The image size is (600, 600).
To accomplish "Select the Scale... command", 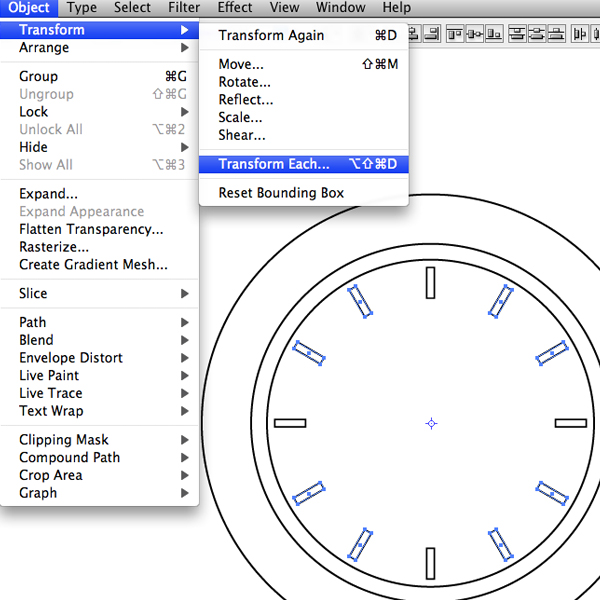I will tap(304, 117).
